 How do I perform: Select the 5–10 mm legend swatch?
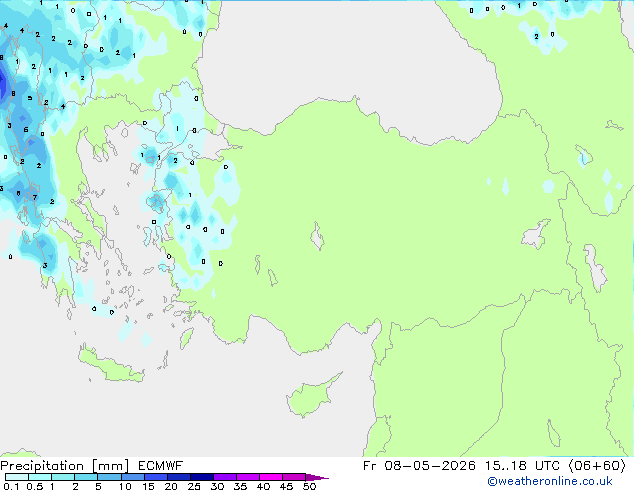point(109,477)
